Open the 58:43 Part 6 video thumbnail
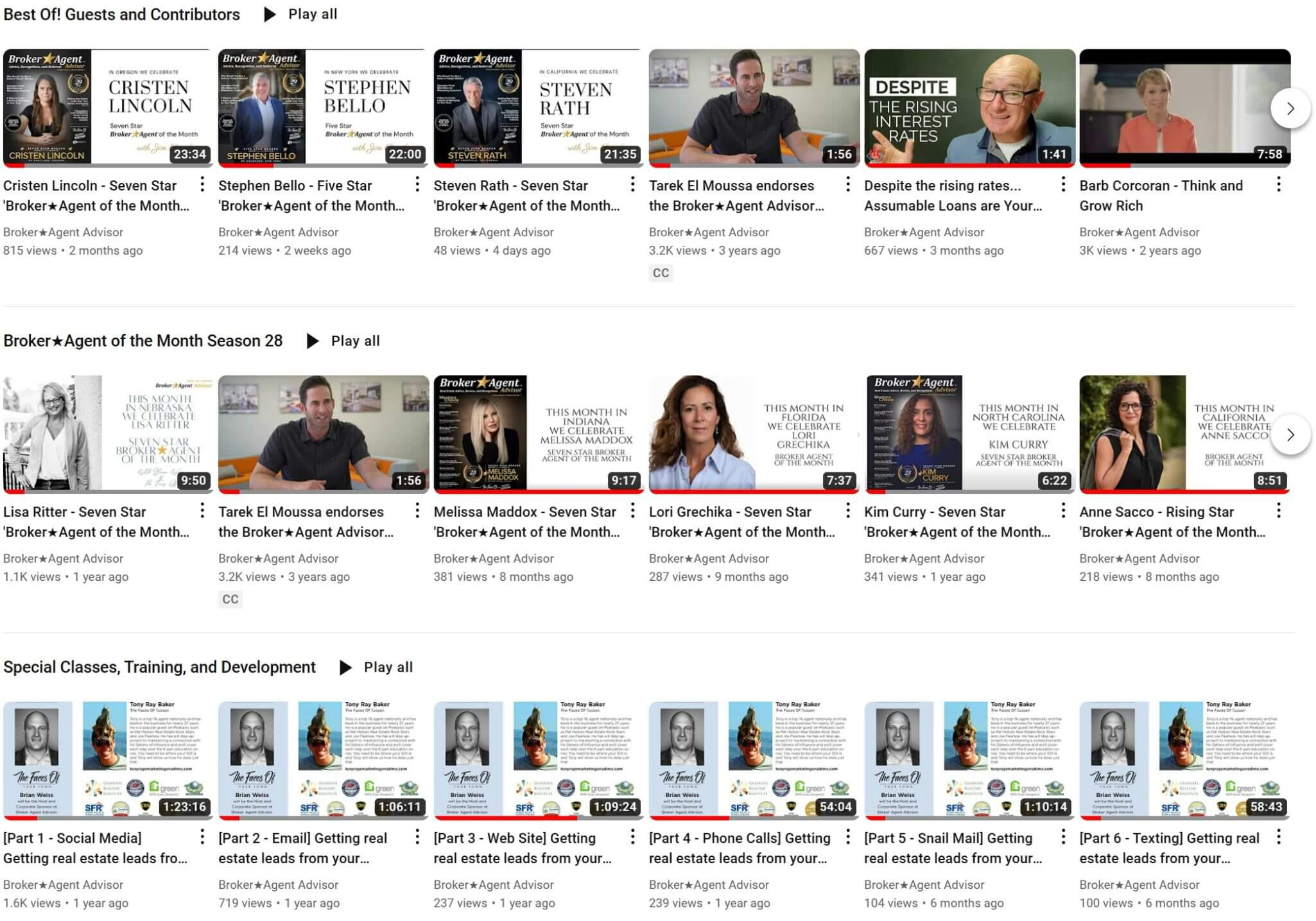The height and width of the screenshot is (921, 1316). [x=1185, y=761]
